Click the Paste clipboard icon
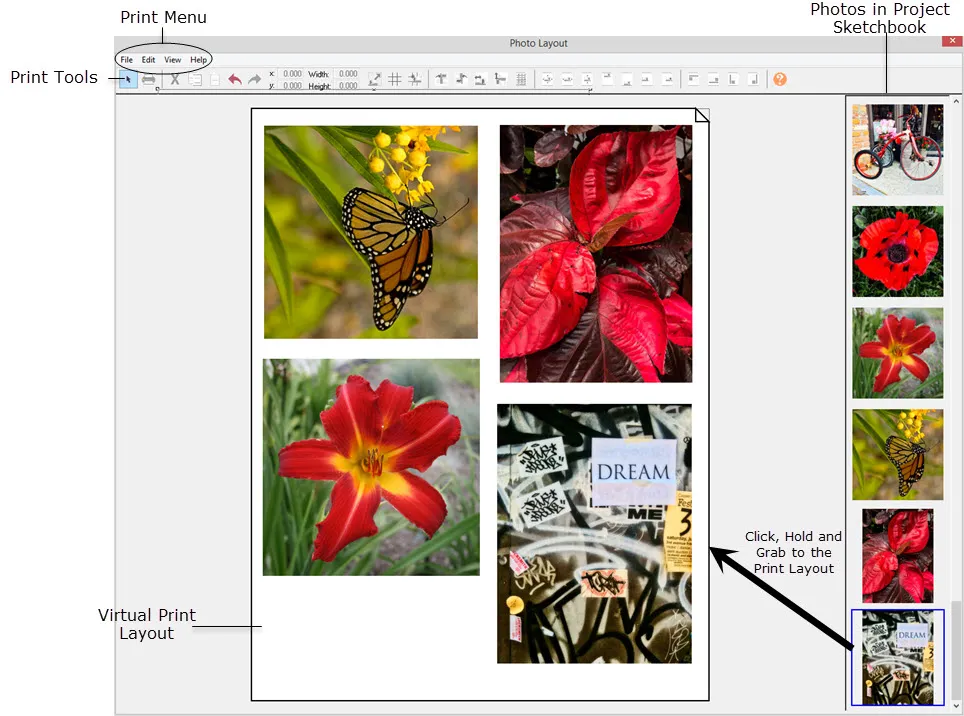This screenshot has height=716, width=964. (215, 79)
